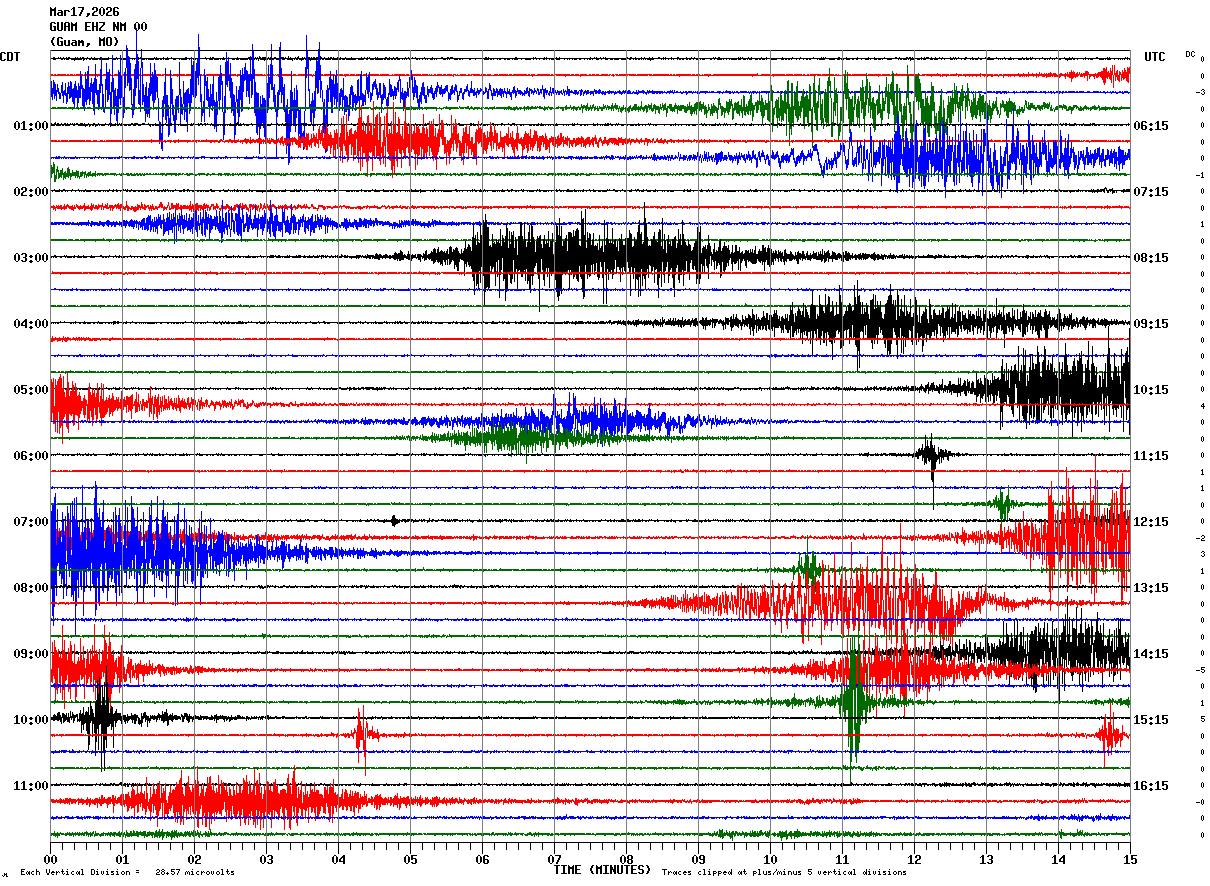The height and width of the screenshot is (886, 1210).
Task: Click the 12:15 UTC row label
Action: coord(1151,522)
